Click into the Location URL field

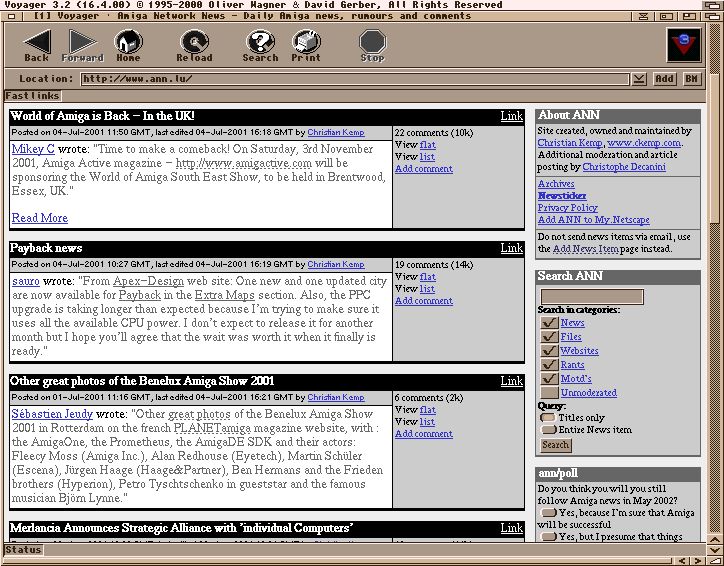point(355,79)
